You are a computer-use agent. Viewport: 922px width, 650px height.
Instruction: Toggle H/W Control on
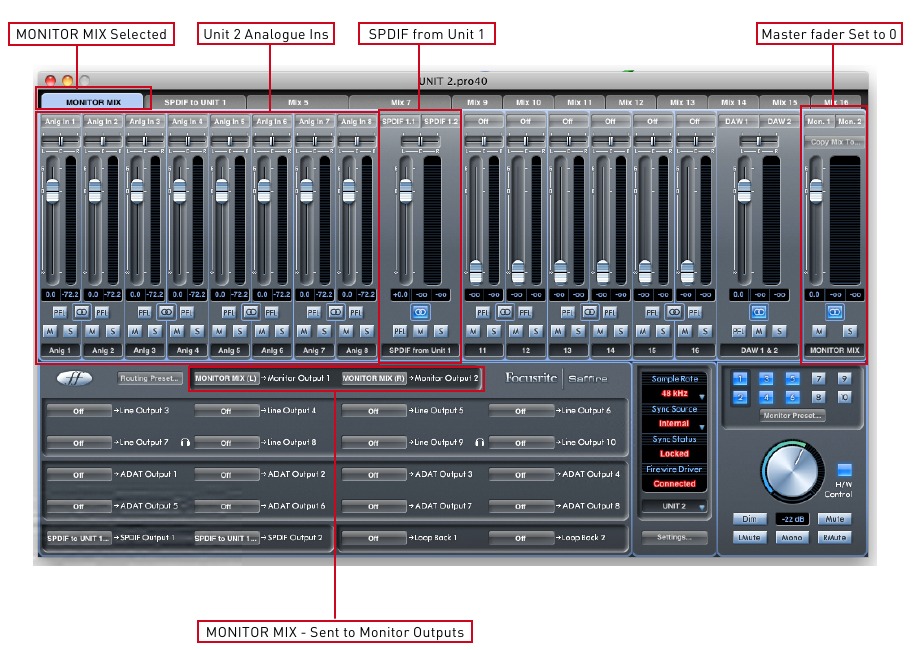pos(844,470)
